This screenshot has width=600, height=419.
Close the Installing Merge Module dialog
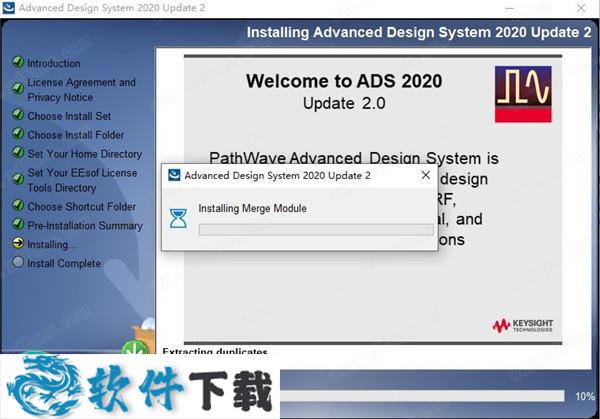click(426, 175)
